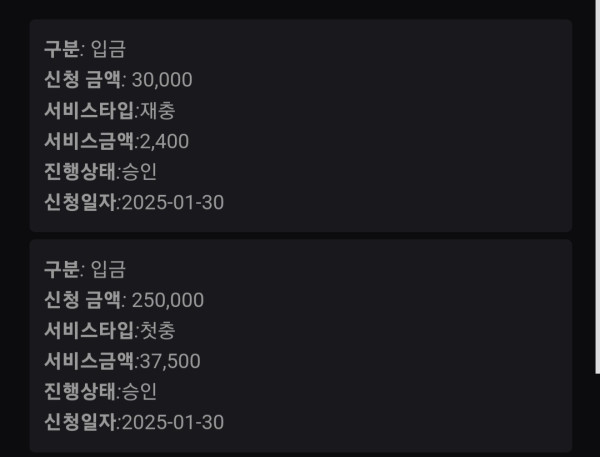Click 구분 label in the first record
600x457 pixels.
coord(62,50)
